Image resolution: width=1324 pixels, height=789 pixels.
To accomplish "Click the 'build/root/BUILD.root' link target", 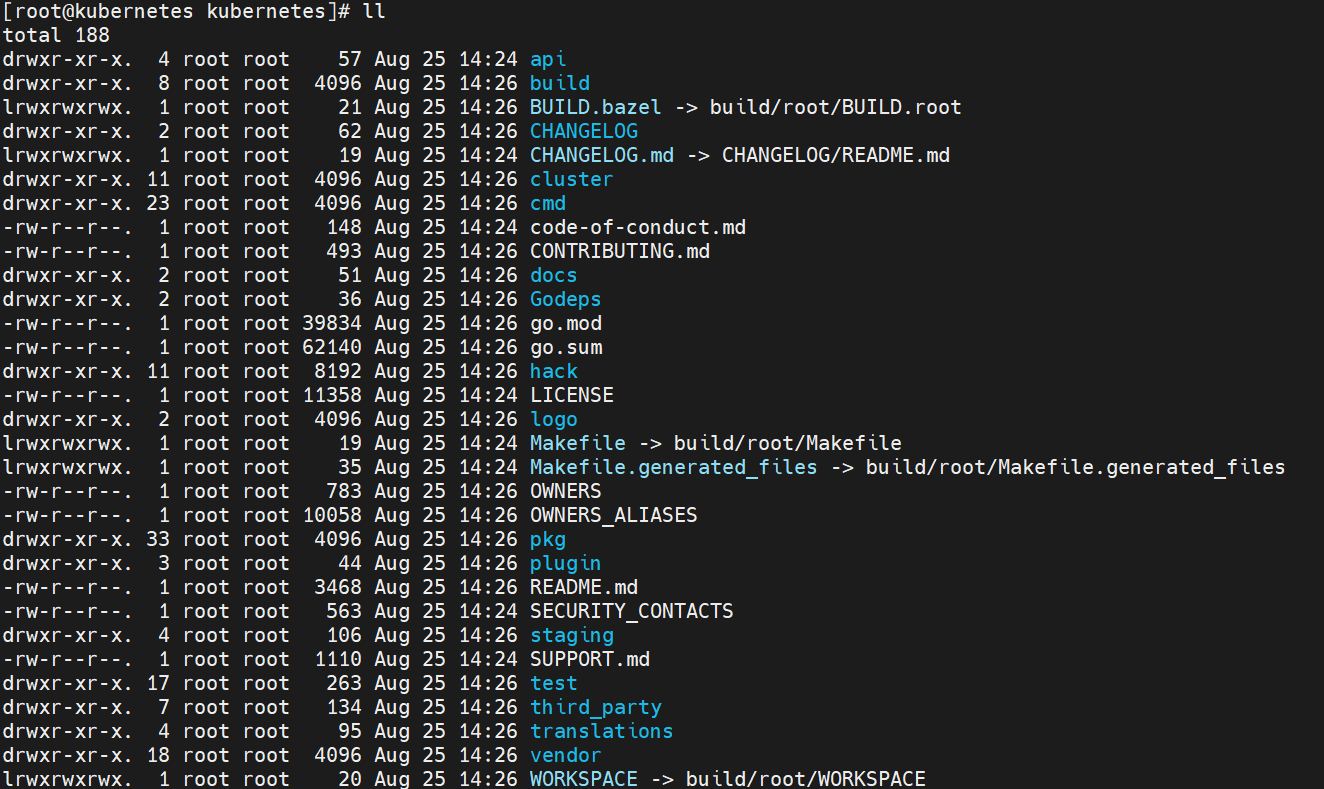I will pyautogui.click(x=836, y=107).
